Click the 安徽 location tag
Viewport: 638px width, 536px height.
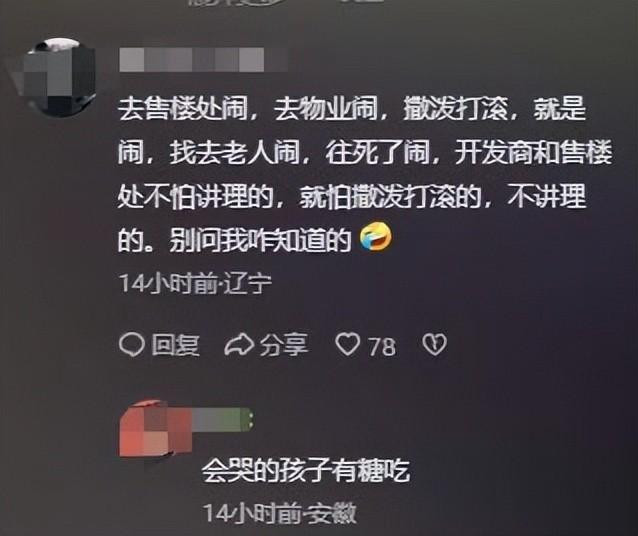click(332, 513)
